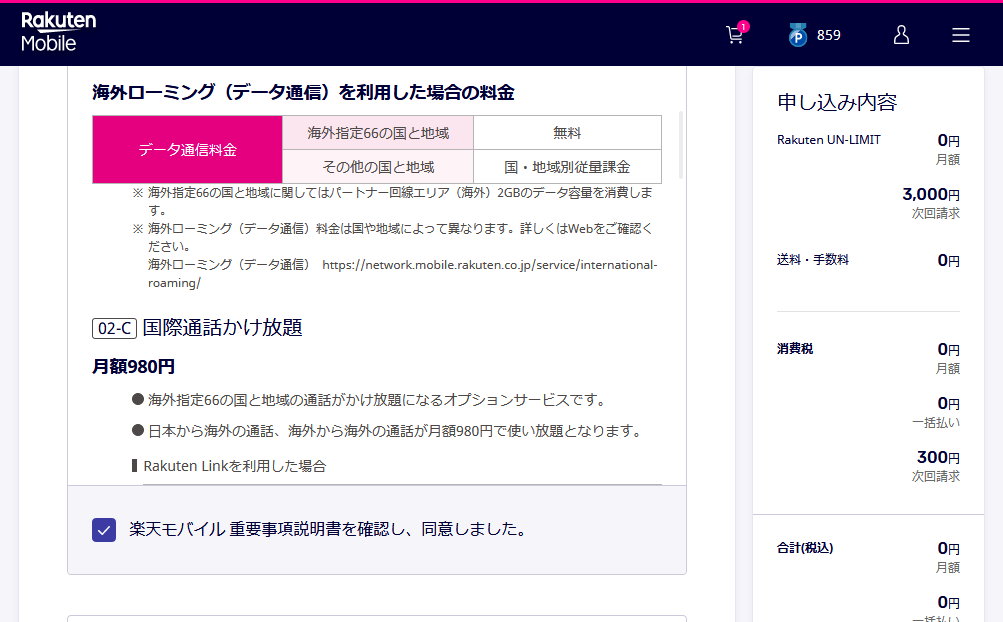
Task: Click the 国際通話かけ放題 heading
Action: [222, 328]
